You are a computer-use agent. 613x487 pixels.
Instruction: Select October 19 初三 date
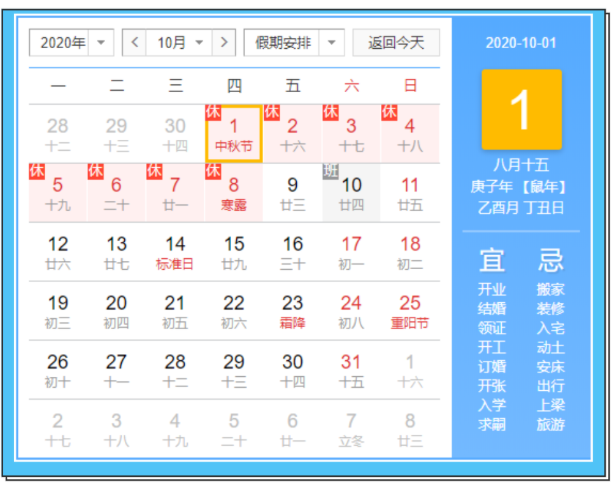coord(58,311)
